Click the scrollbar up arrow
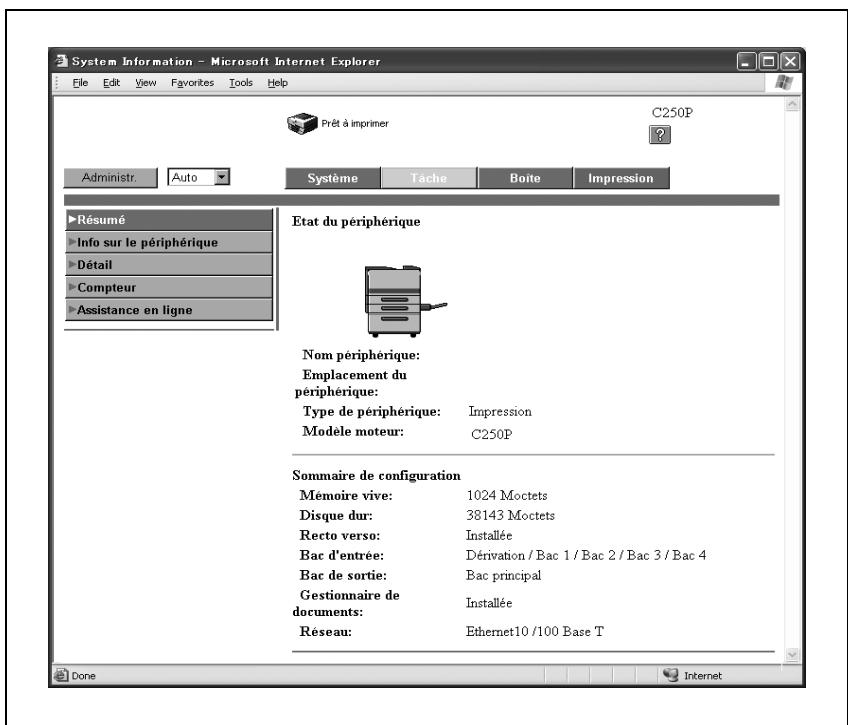The width and height of the screenshot is (848, 725). pos(792,104)
